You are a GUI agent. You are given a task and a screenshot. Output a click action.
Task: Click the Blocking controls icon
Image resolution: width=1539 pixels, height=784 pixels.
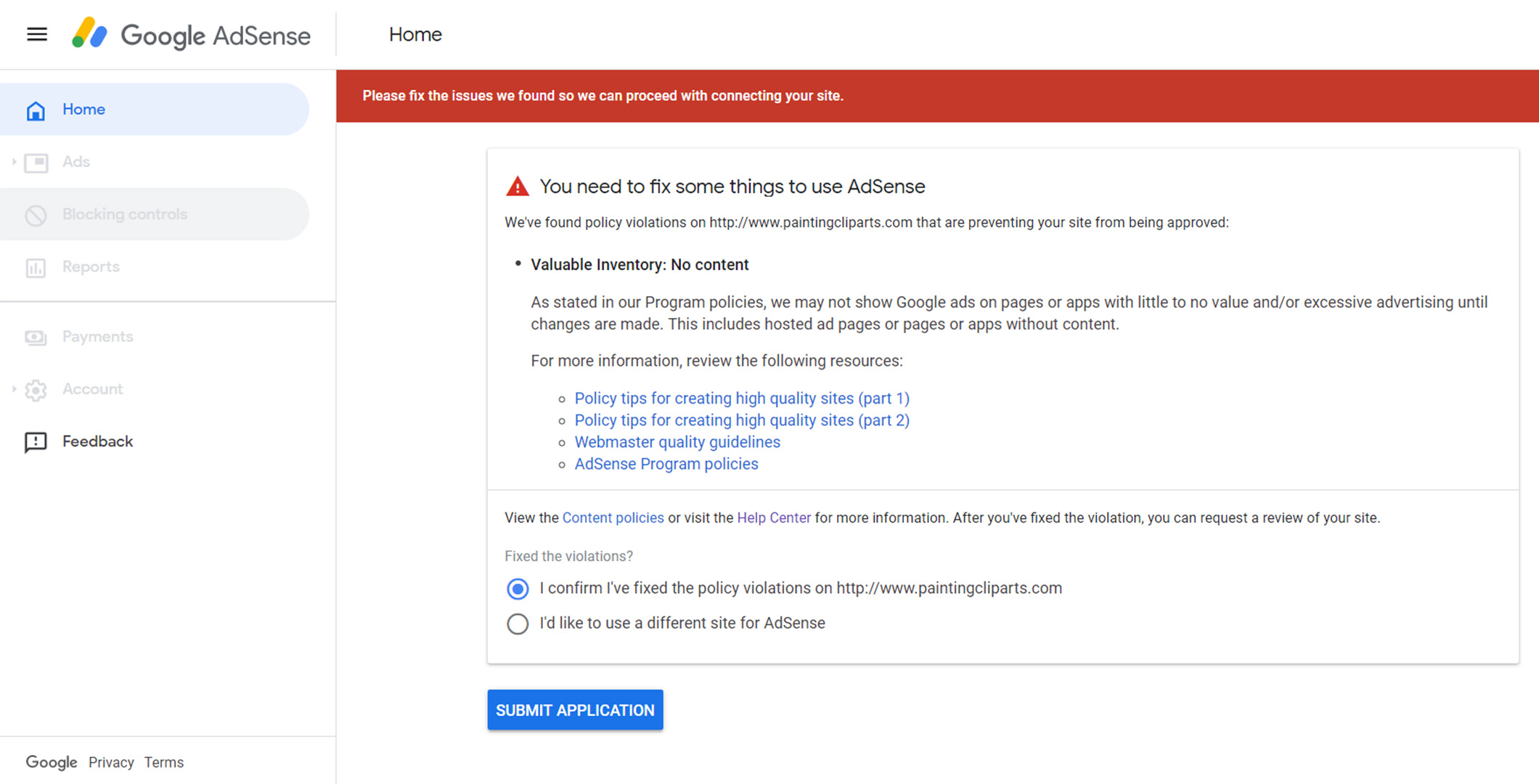(36, 215)
